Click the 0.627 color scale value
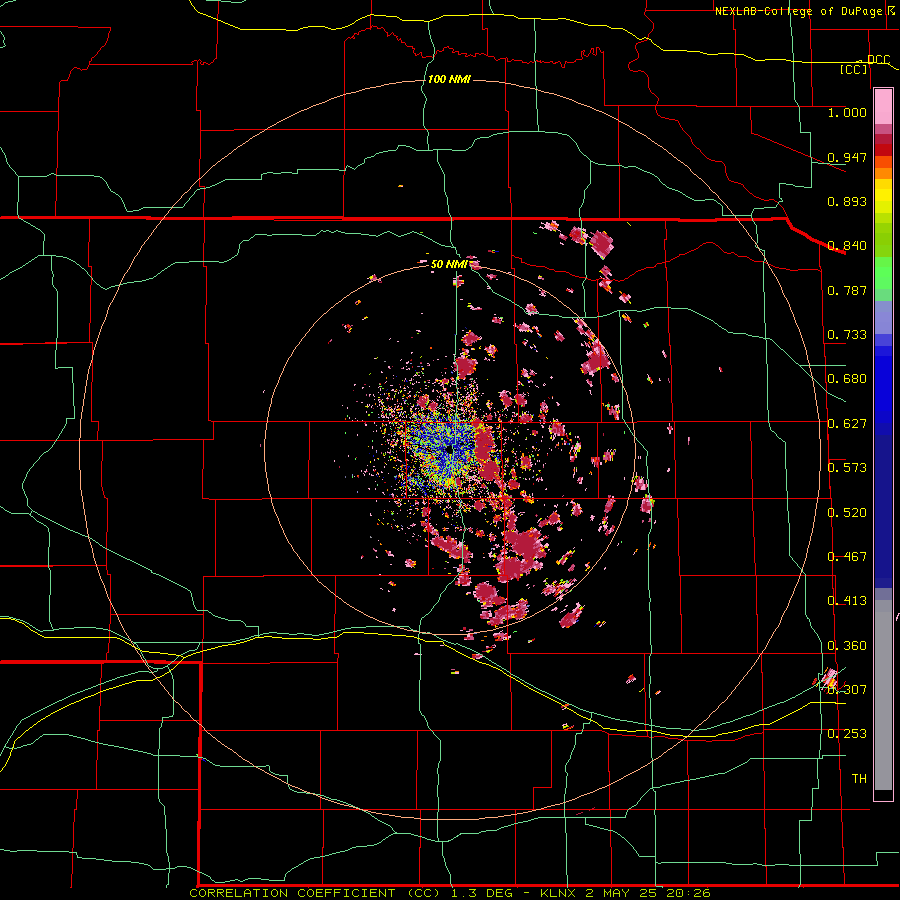 tap(847, 424)
